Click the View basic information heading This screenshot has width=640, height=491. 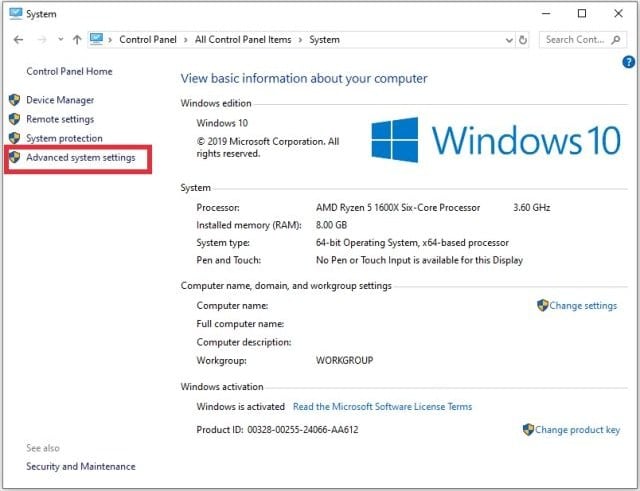(304, 78)
